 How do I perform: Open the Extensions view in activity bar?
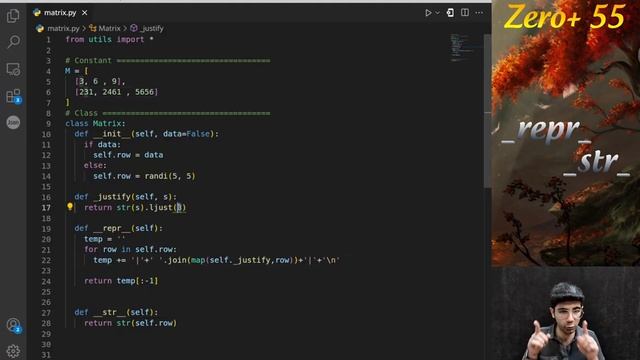[13, 96]
